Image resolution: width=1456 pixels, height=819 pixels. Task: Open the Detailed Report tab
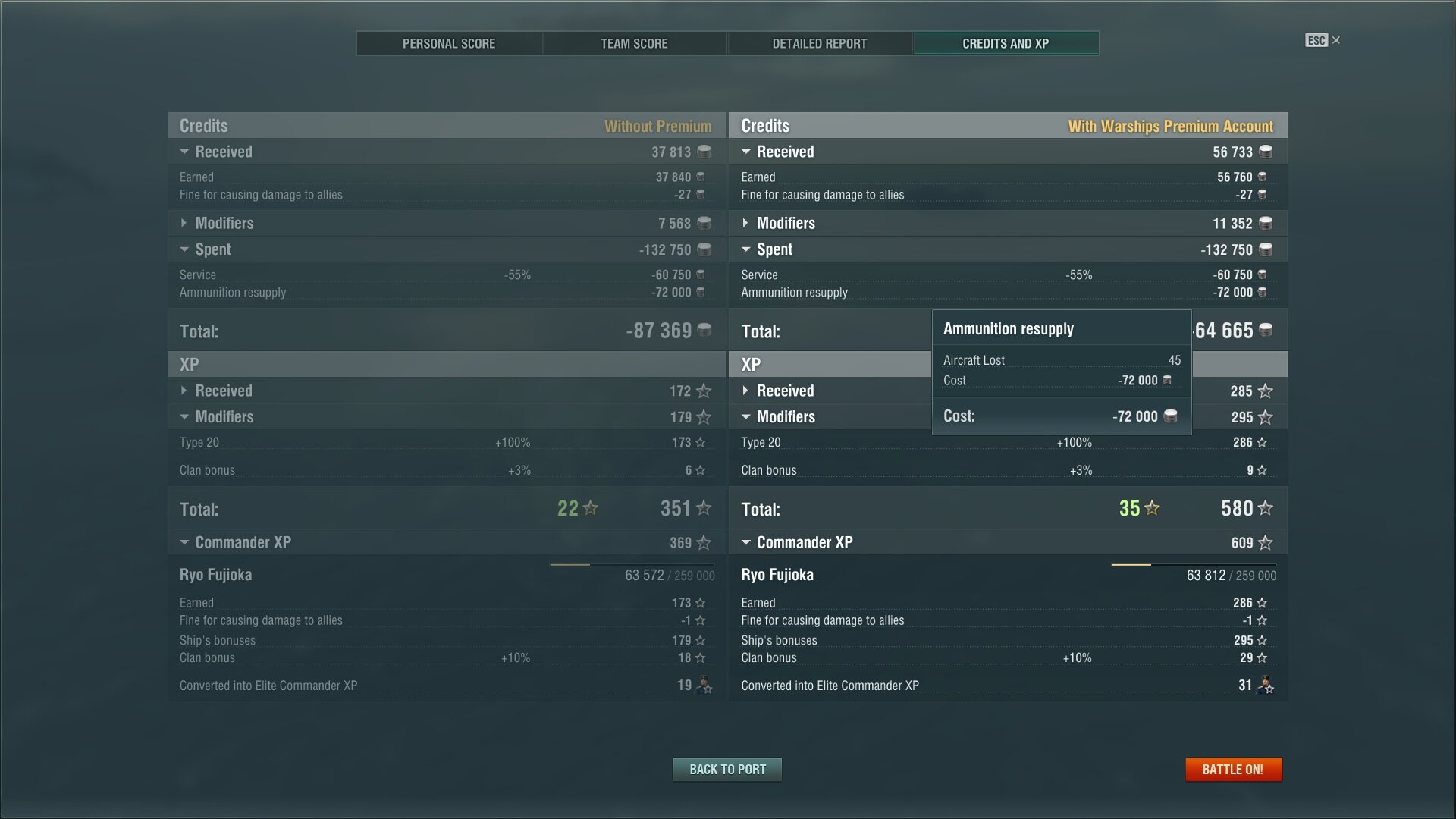819,43
